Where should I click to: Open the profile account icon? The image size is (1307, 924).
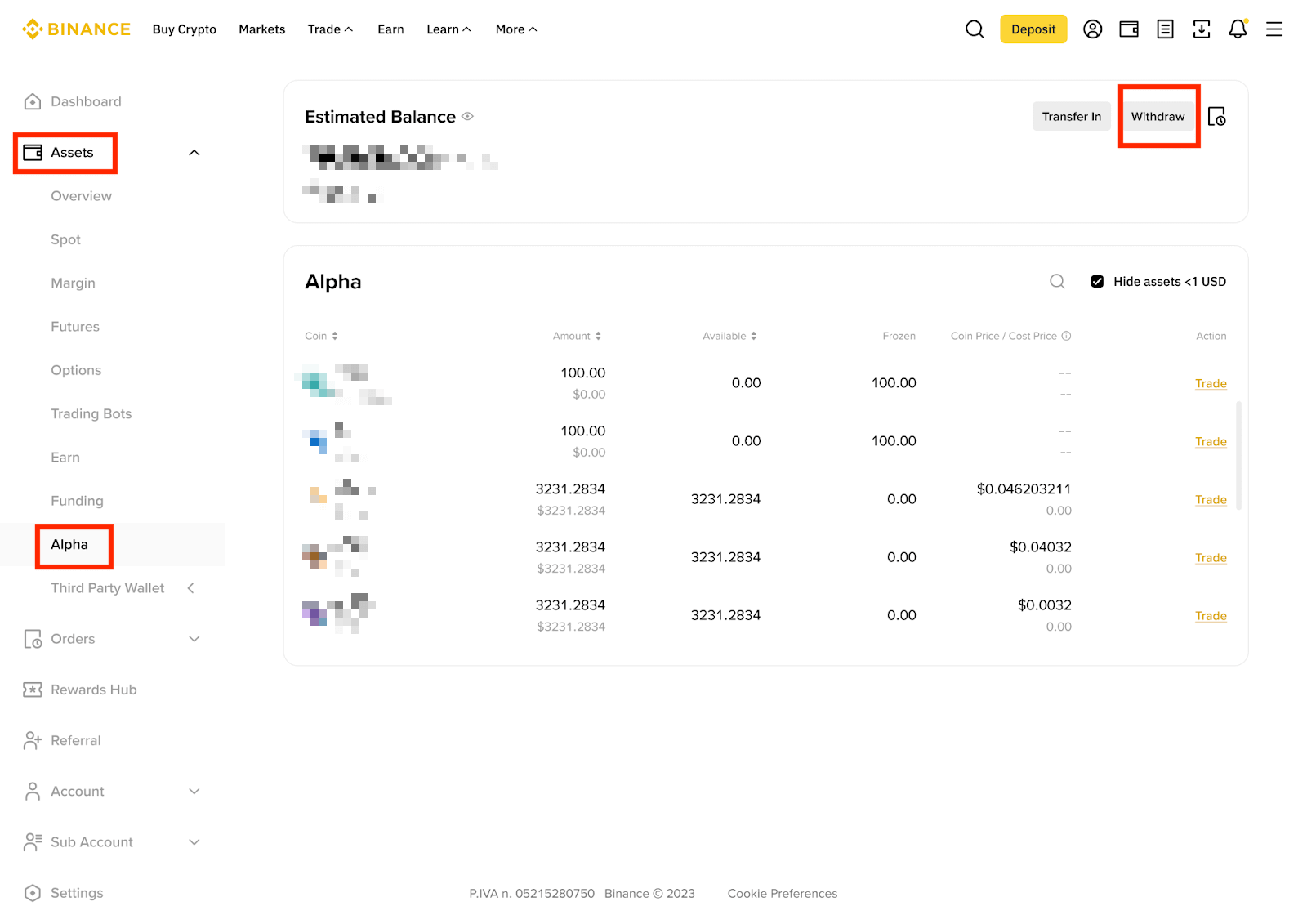click(x=1092, y=29)
